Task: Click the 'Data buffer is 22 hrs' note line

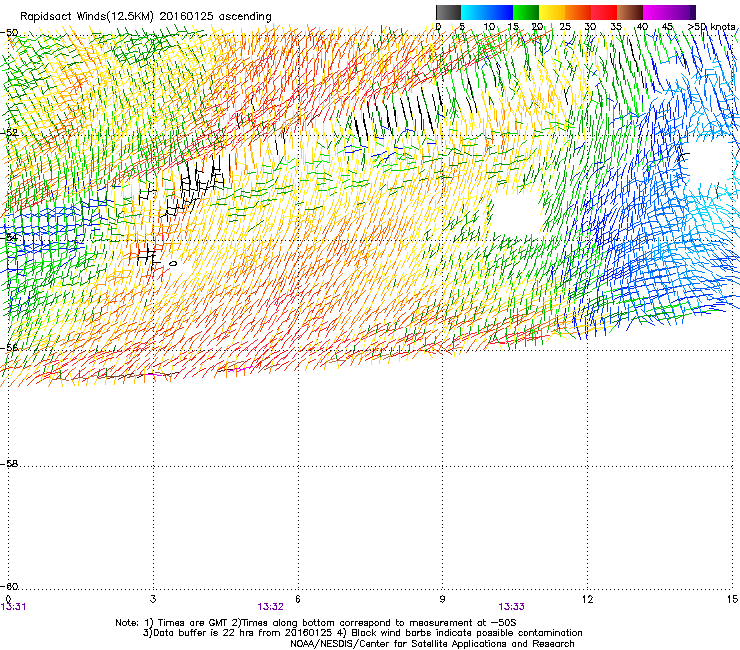Action: point(362,633)
